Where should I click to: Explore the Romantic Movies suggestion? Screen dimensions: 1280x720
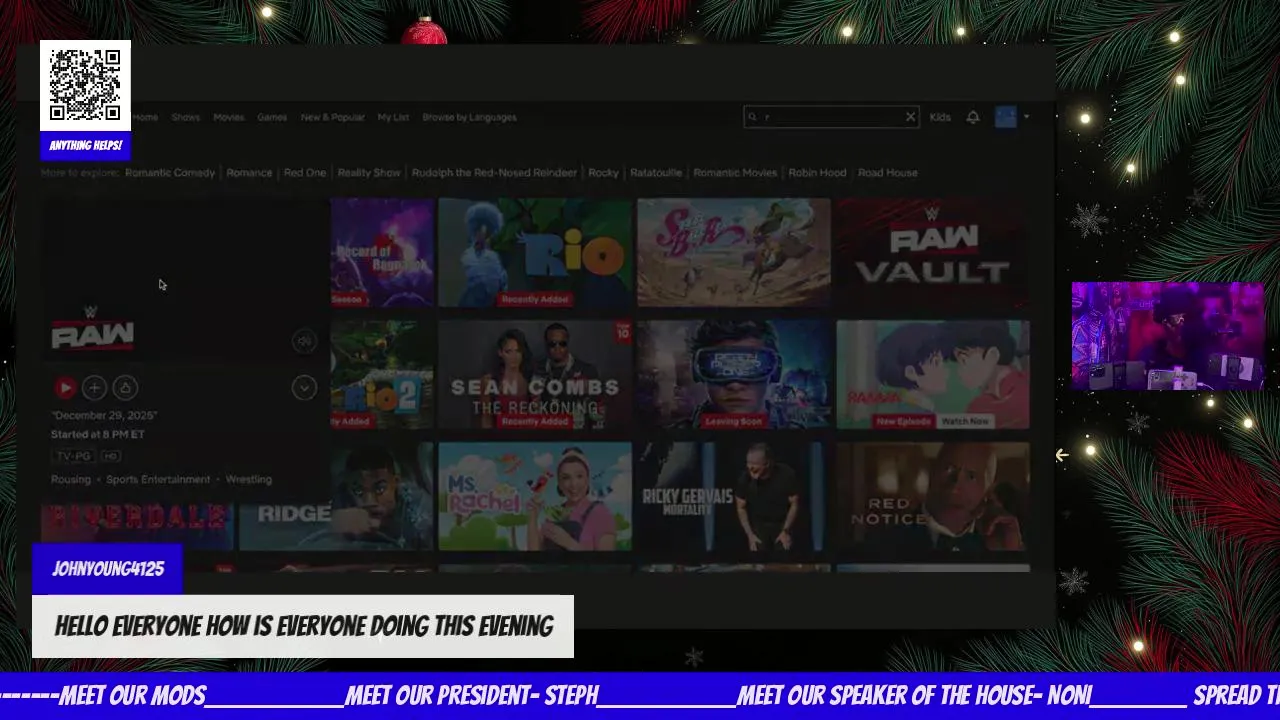click(735, 173)
